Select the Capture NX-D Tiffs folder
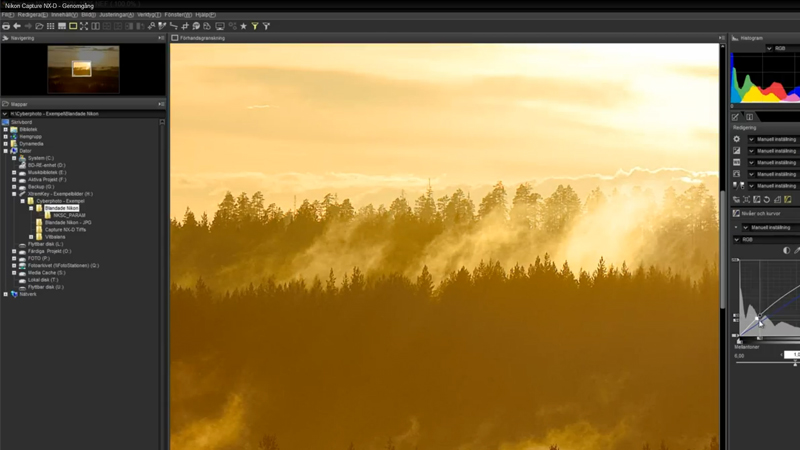800x450 pixels. pos(66,230)
